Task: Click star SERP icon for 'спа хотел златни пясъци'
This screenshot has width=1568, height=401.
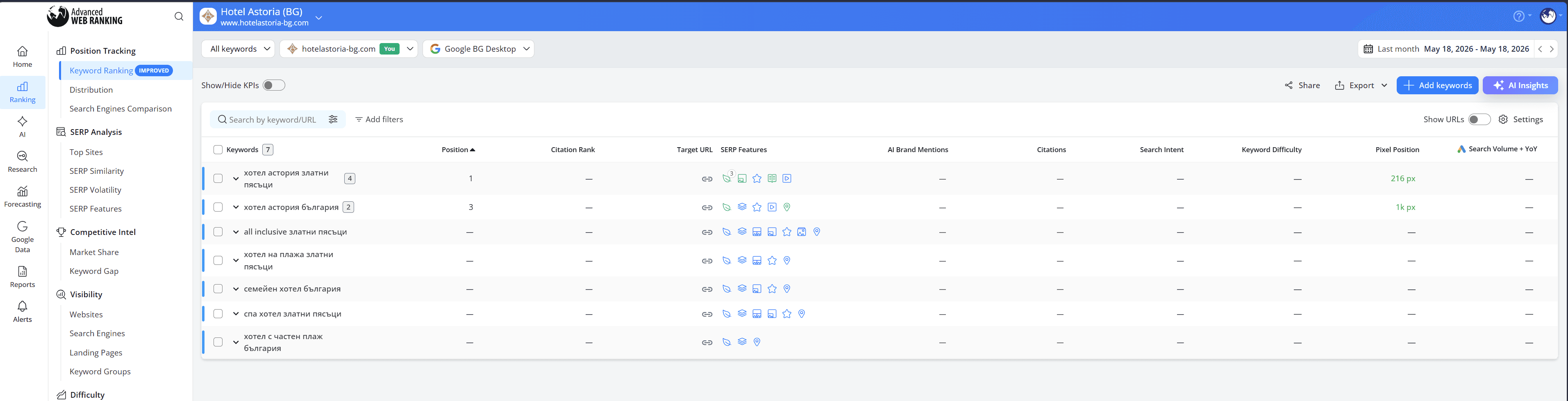Action: (x=787, y=314)
